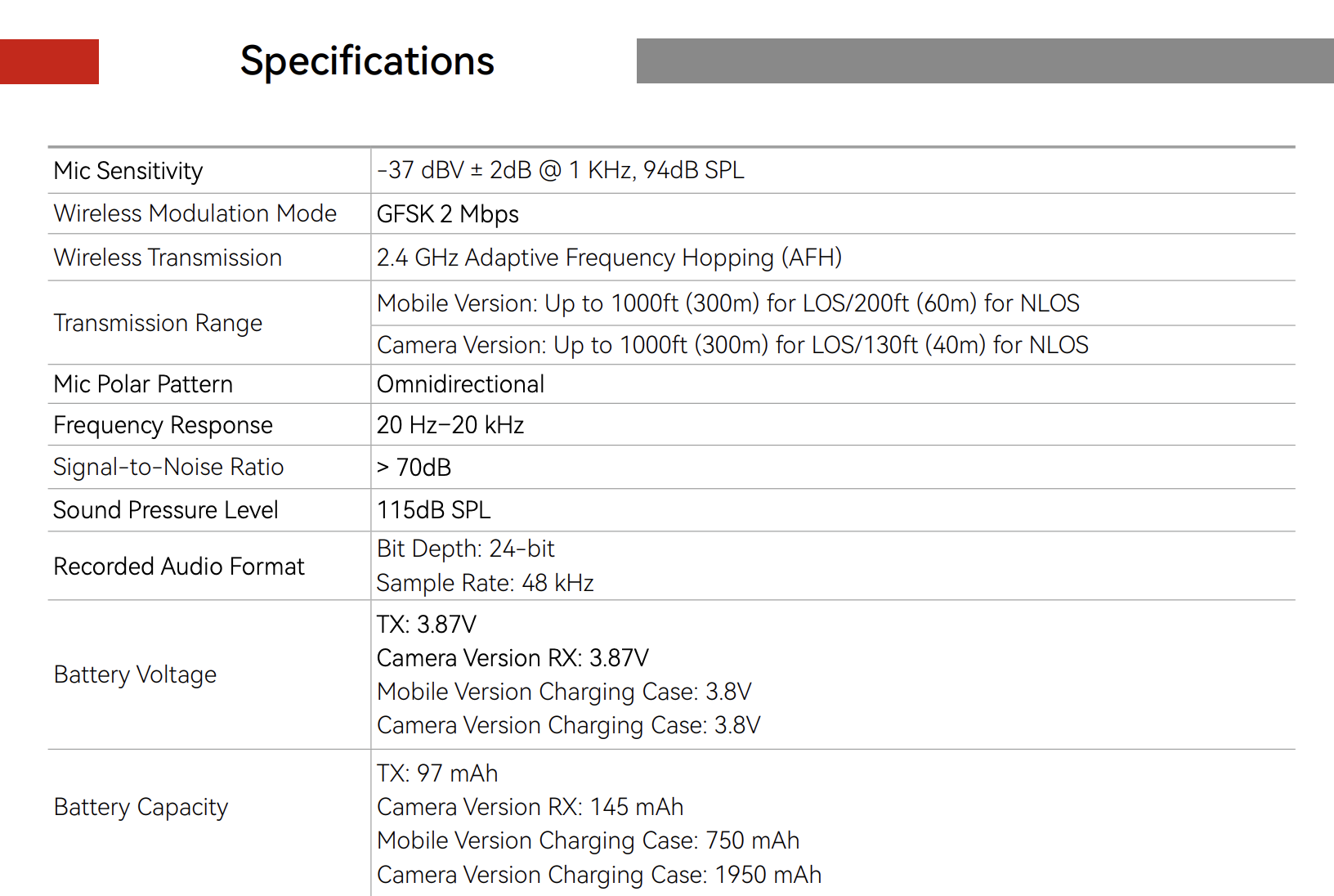
Task: Click the Battery Voltage label
Action: point(135,674)
